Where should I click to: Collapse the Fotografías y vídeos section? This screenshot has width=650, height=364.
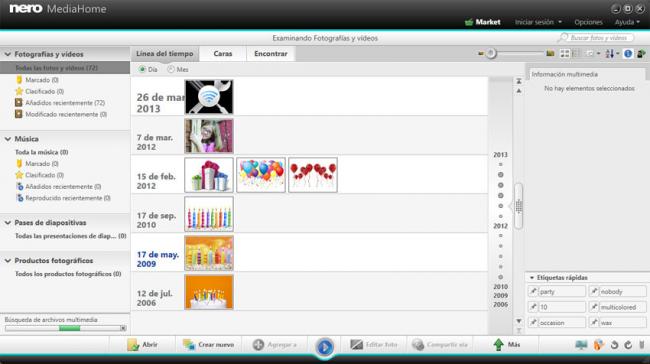pyautogui.click(x=8, y=54)
